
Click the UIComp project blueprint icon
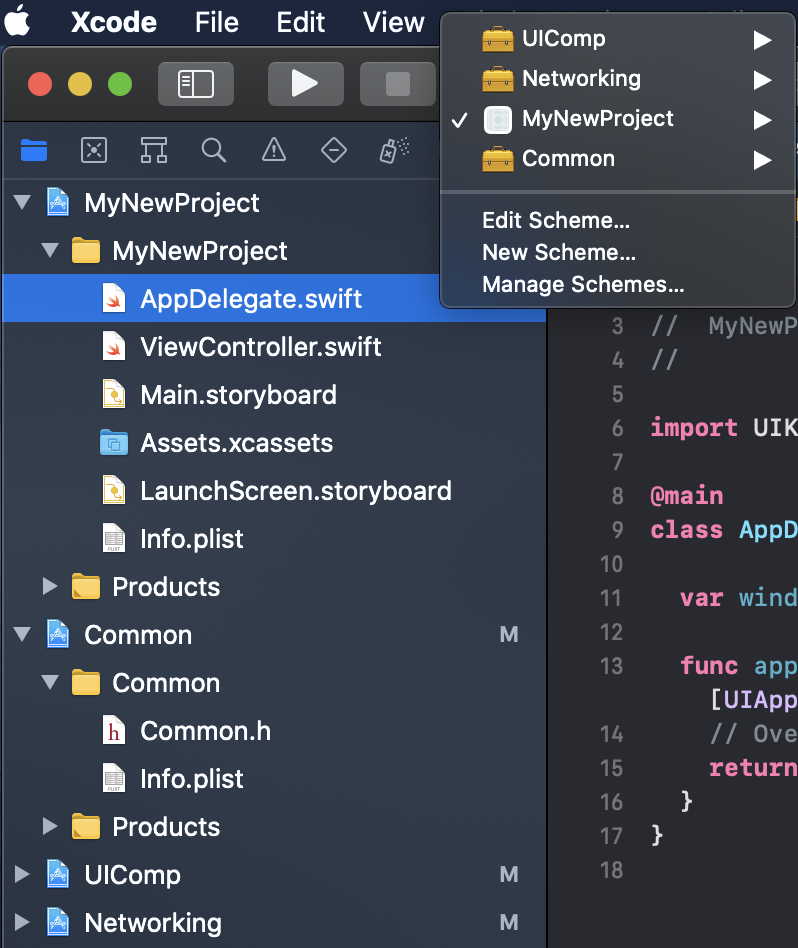click(58, 874)
